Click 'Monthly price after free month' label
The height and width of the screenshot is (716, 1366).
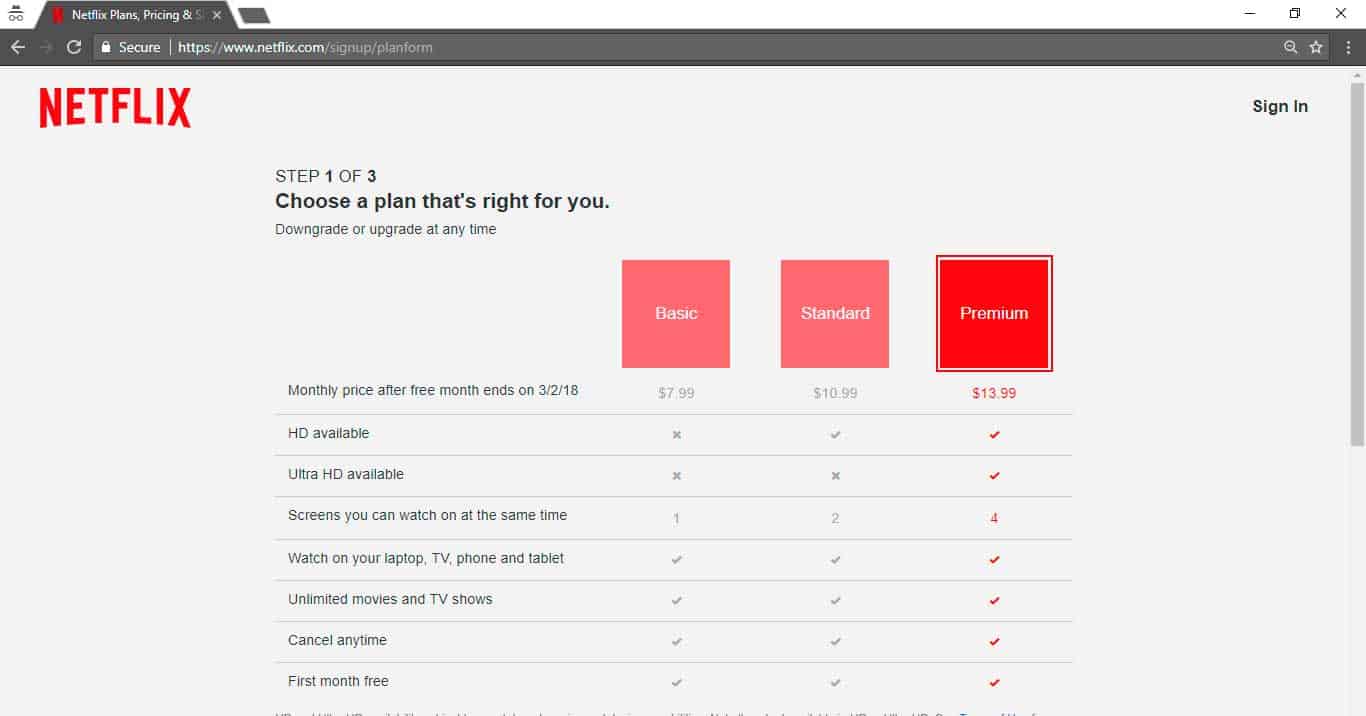433,390
